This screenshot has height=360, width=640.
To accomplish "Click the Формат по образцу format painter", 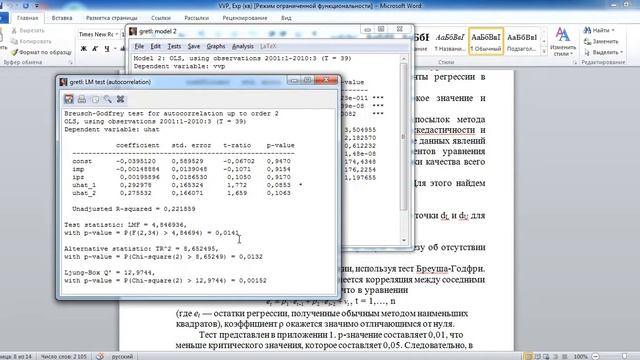I will 41,52.
